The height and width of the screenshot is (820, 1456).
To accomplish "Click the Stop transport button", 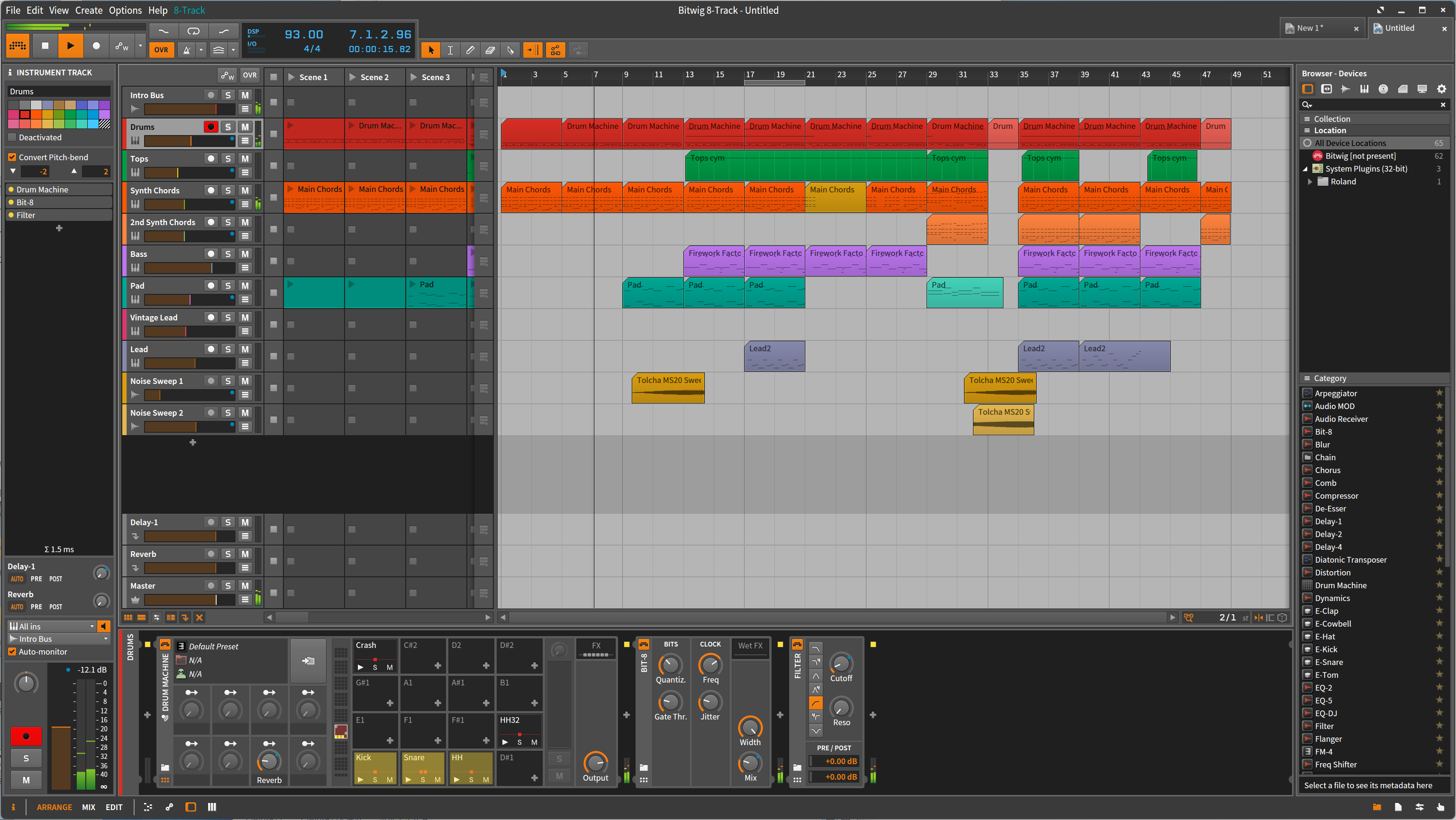I will (x=45, y=46).
